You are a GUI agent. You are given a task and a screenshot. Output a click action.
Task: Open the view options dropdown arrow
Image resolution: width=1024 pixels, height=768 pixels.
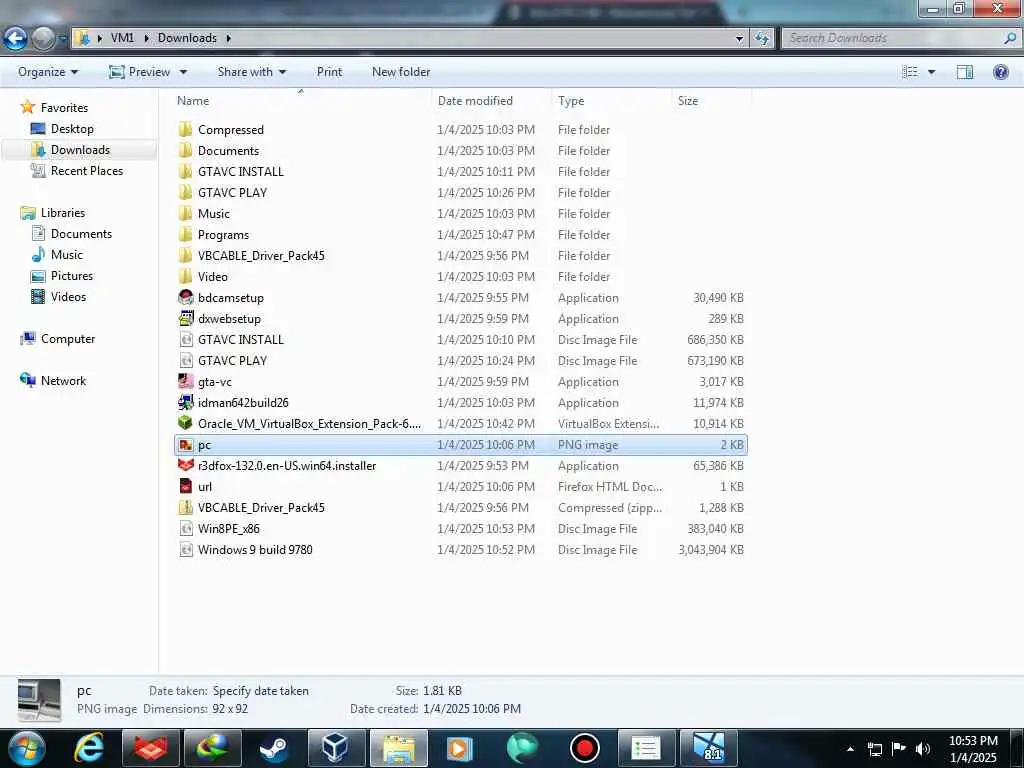[x=931, y=72]
